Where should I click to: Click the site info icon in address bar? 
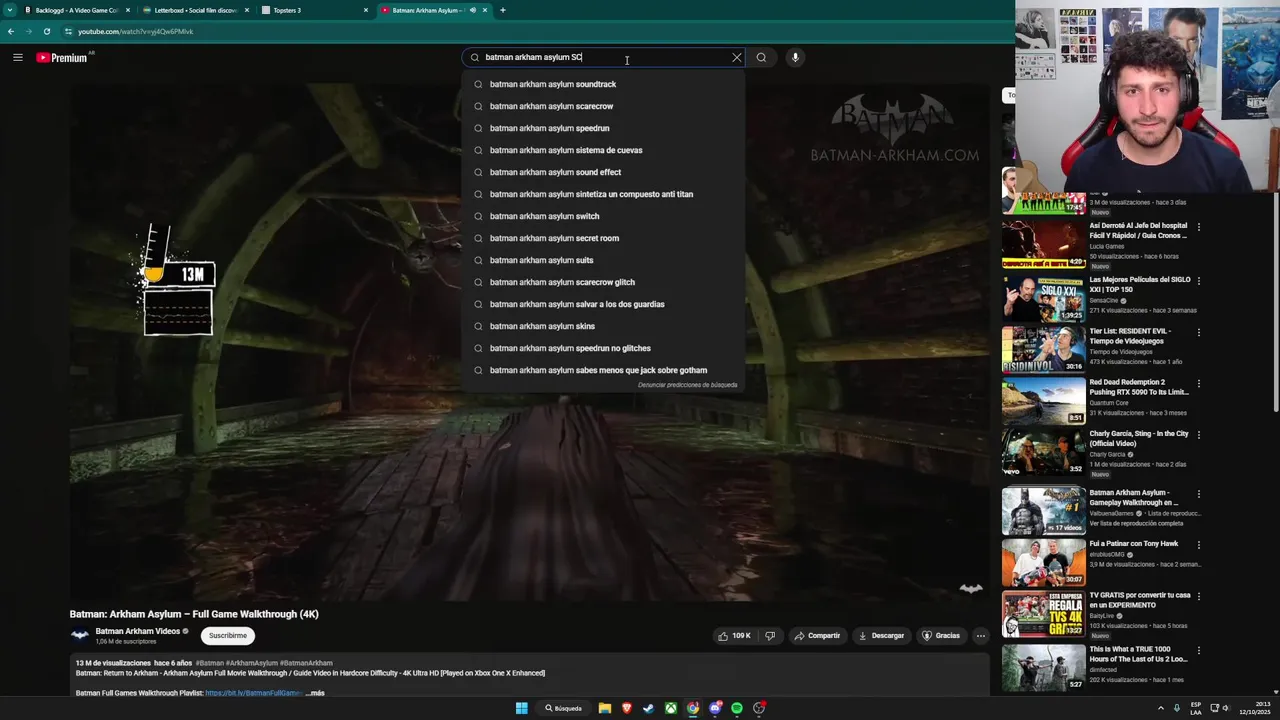click(x=68, y=31)
